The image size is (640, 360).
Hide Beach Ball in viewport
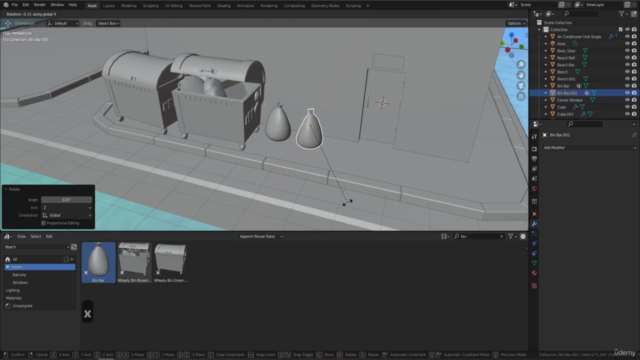[627, 58]
